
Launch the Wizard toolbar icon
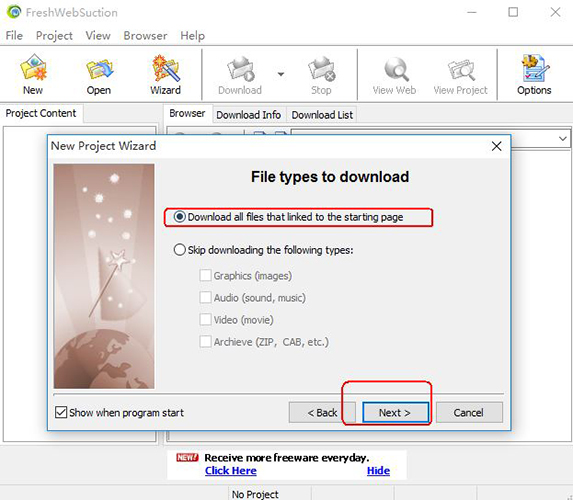166,75
